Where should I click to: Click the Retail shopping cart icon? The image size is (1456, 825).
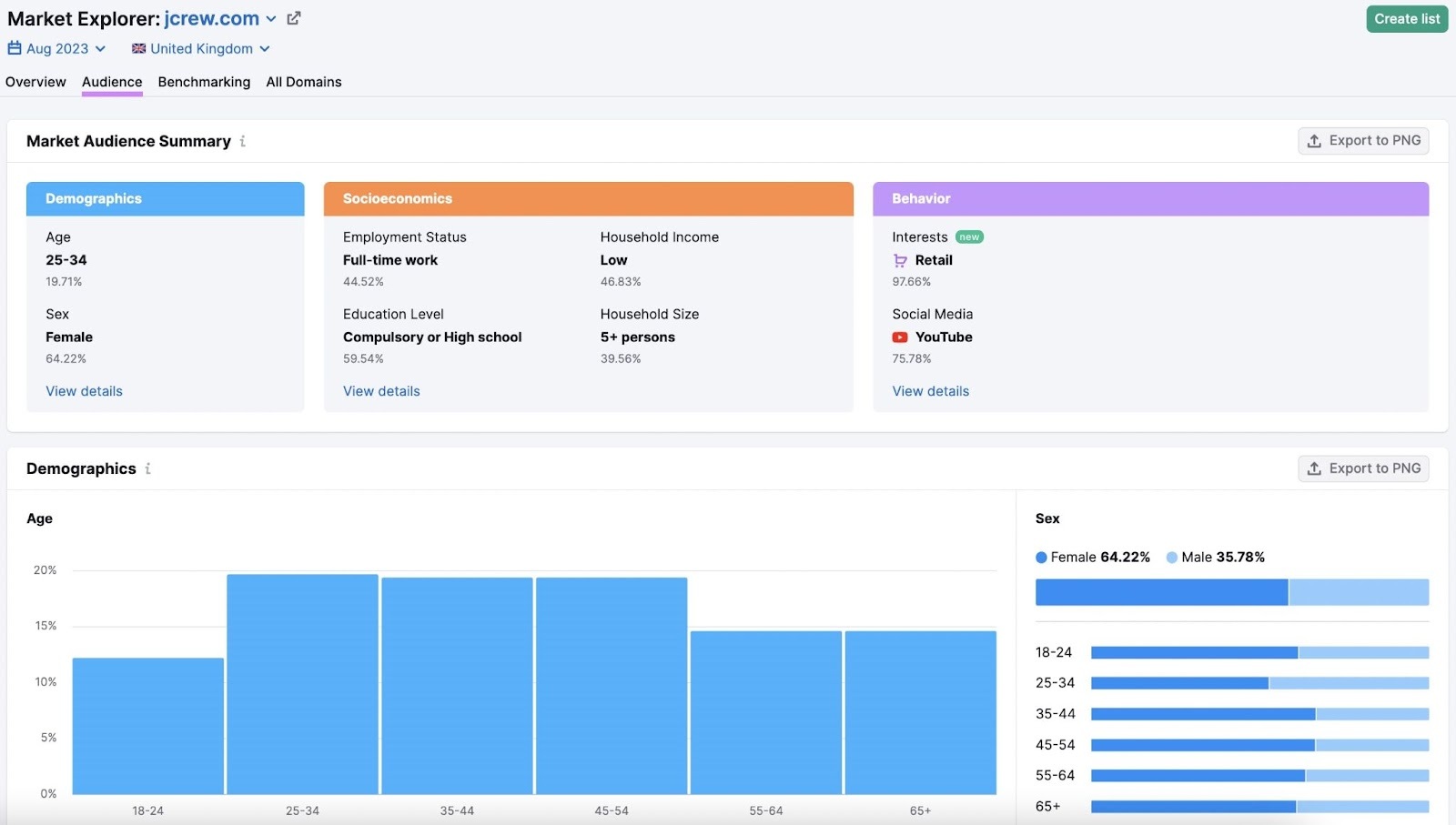click(900, 260)
